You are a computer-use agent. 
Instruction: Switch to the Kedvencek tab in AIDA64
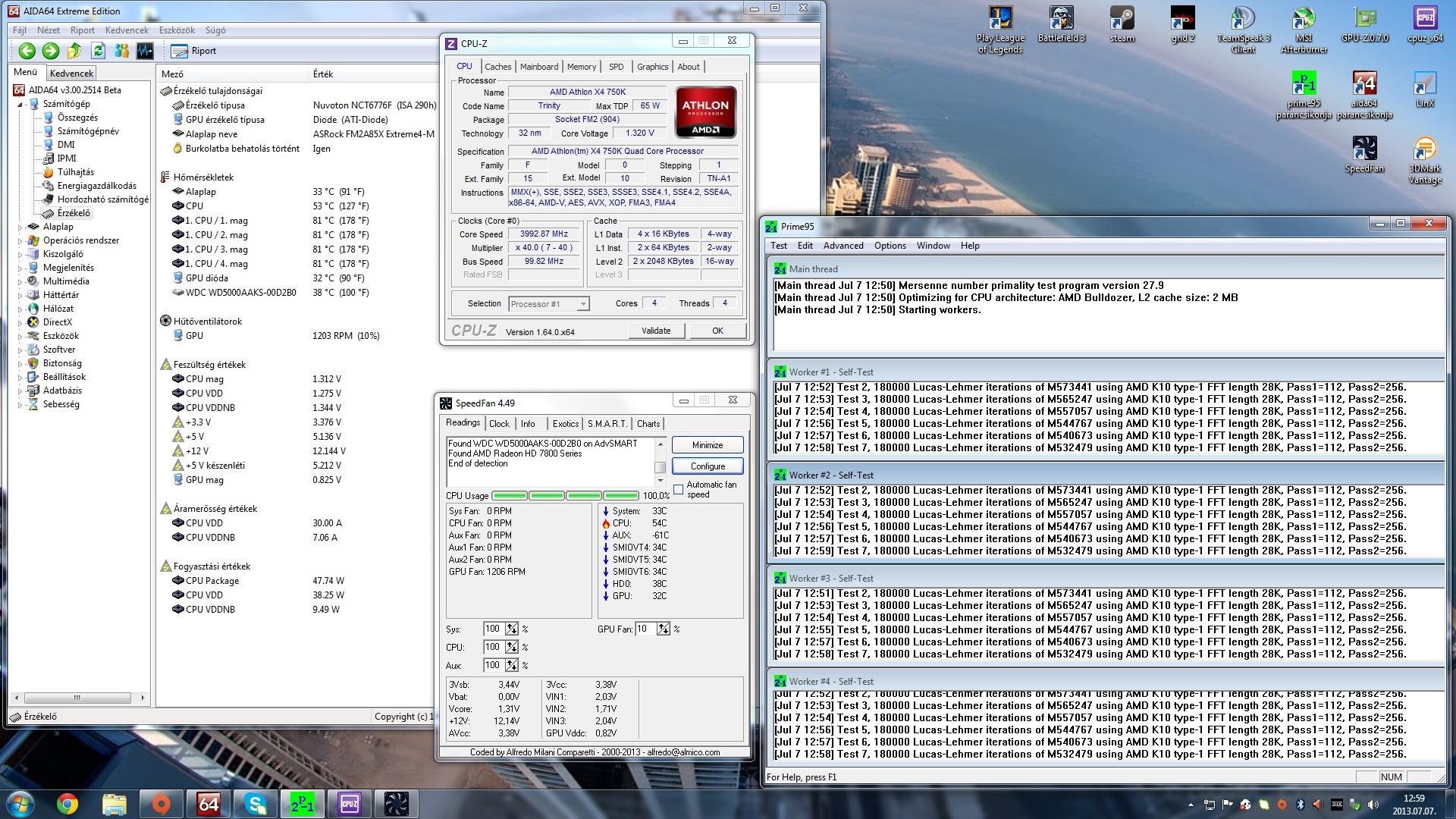(71, 74)
